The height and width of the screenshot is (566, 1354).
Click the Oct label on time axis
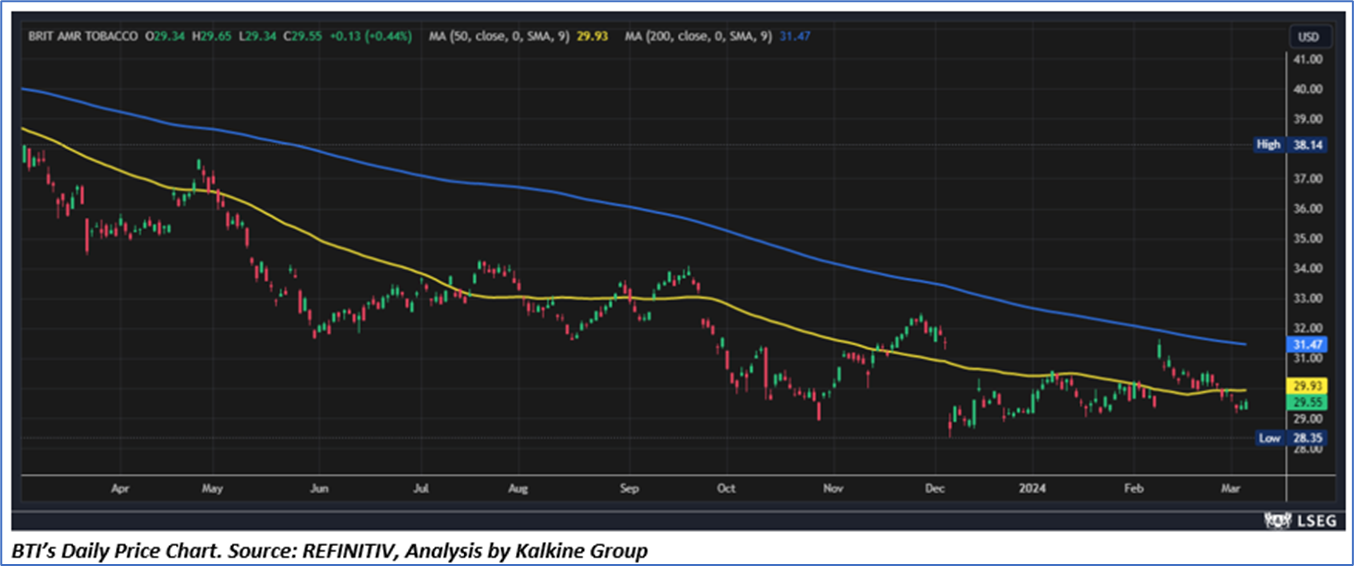click(x=726, y=489)
